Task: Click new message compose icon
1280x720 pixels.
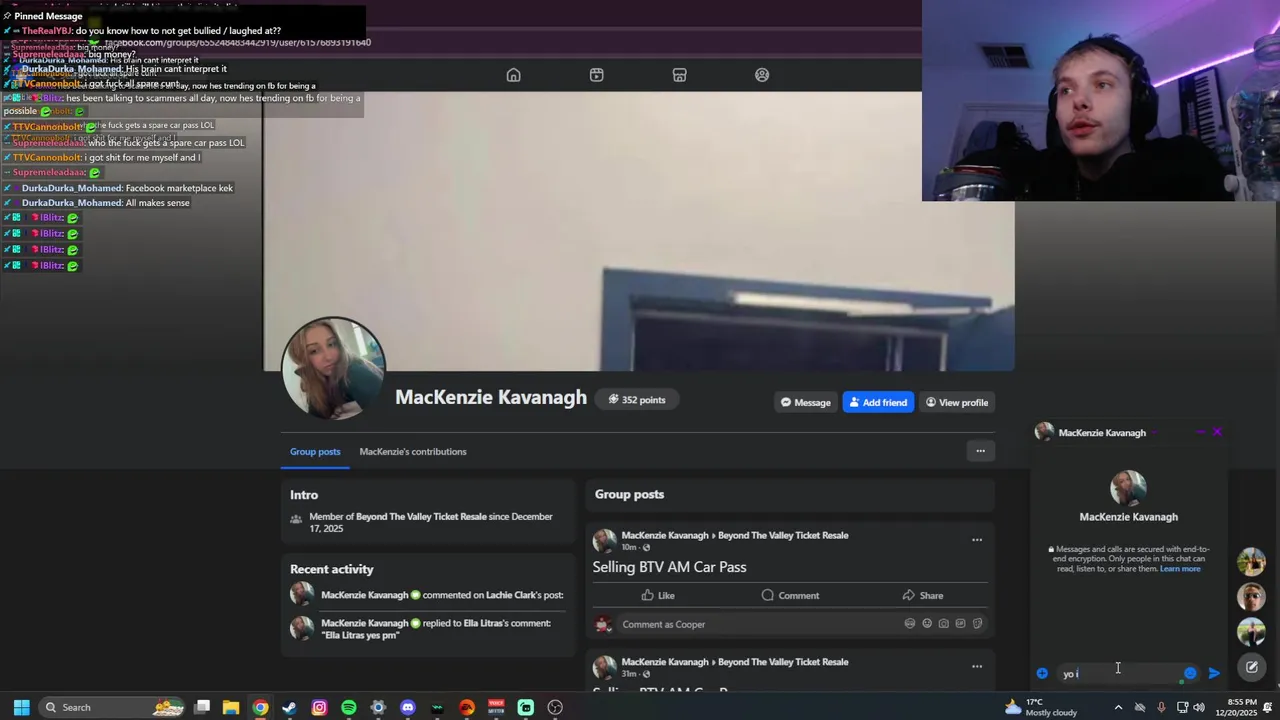Action: (1252, 667)
